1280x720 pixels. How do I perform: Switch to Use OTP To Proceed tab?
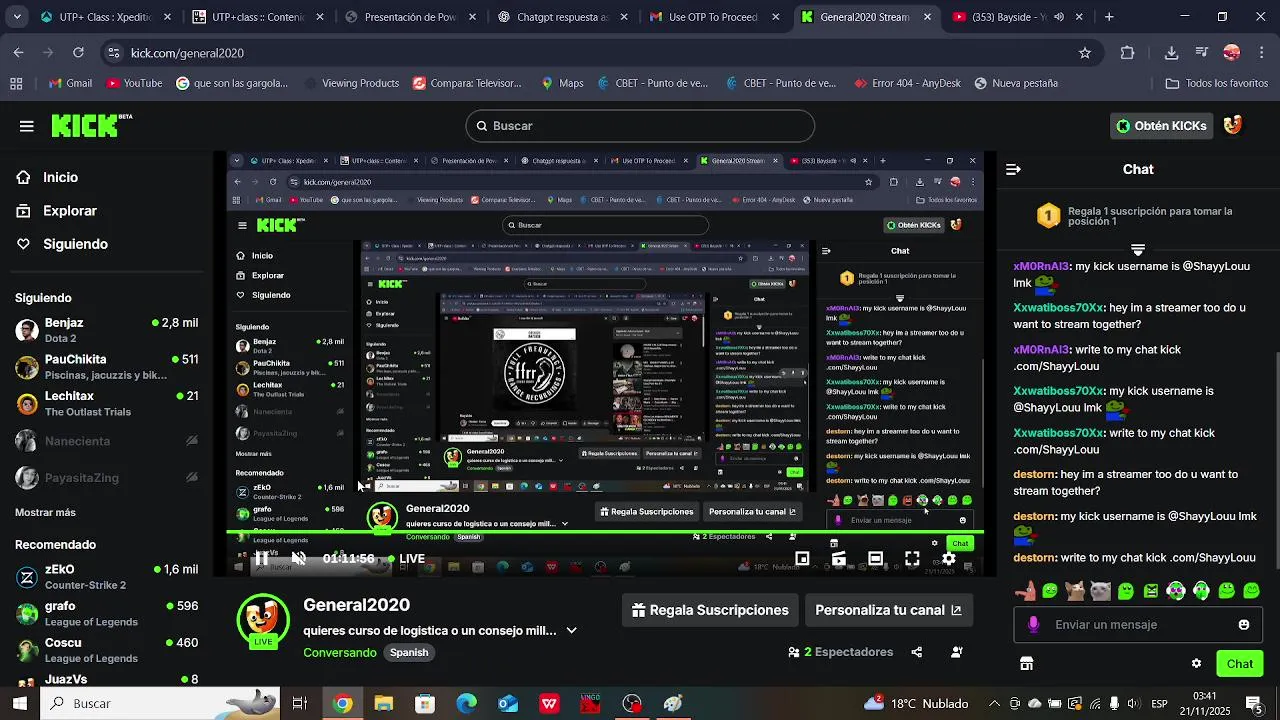pos(714,17)
